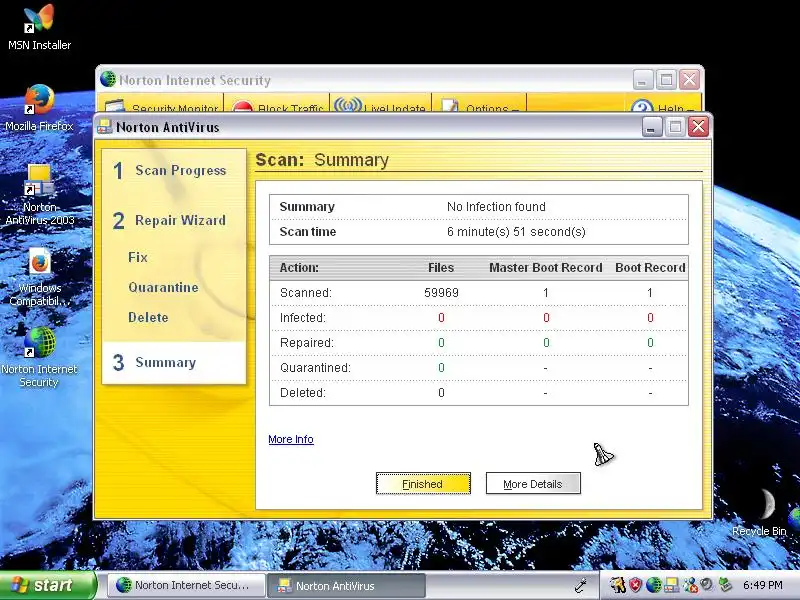The image size is (800, 600).
Task: Click the 'Boot Record' column header
Action: coord(650,267)
